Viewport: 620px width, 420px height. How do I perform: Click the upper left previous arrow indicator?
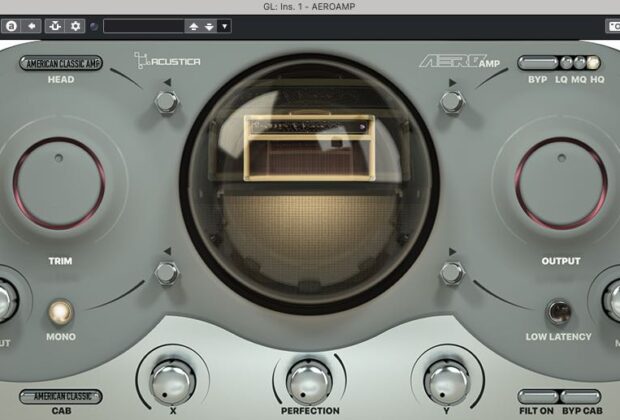[167, 82]
